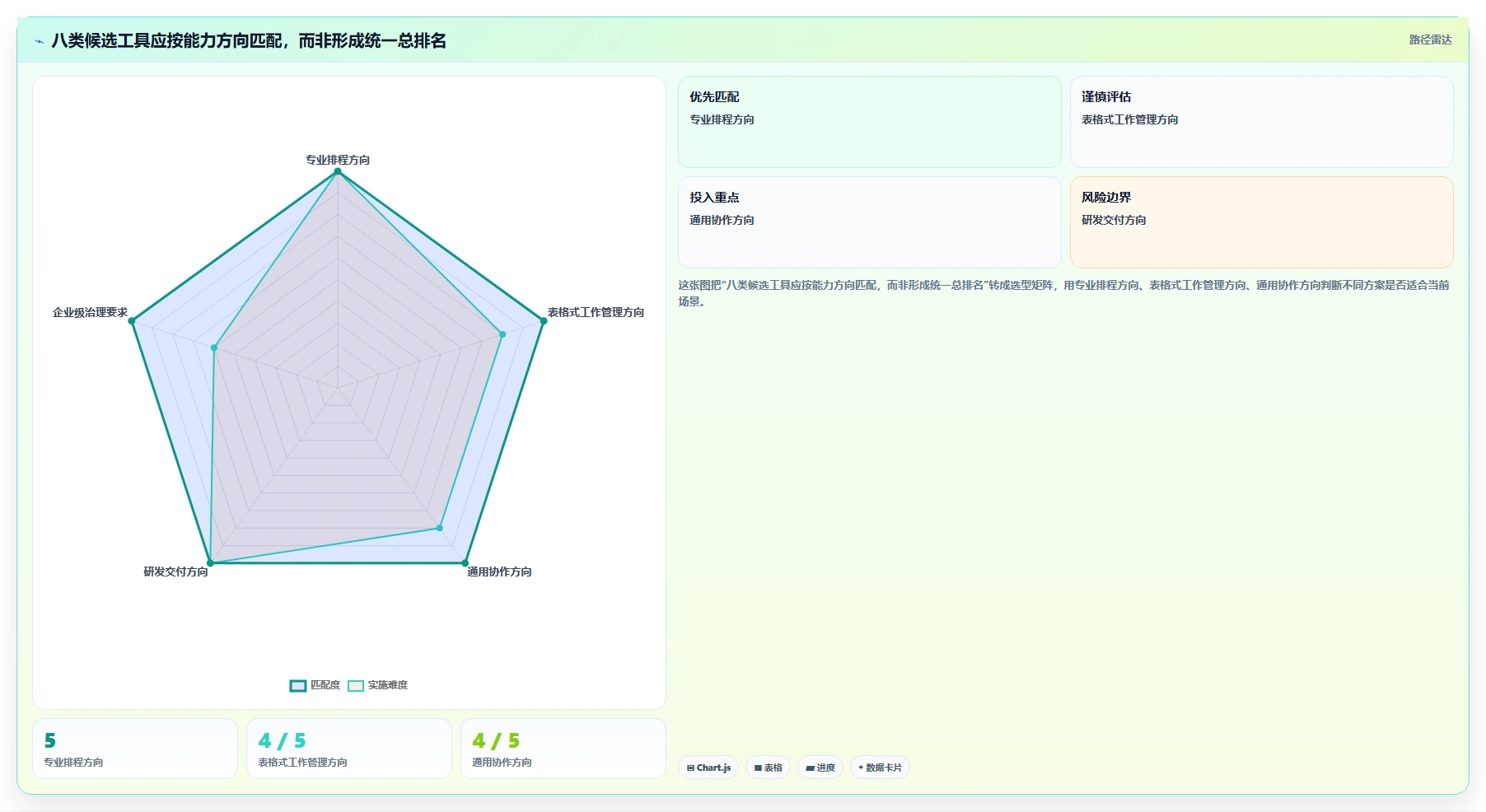This screenshot has width=1486, height=812.
Task: Toggle the 实施难度 legend swatch
Action: 356,685
